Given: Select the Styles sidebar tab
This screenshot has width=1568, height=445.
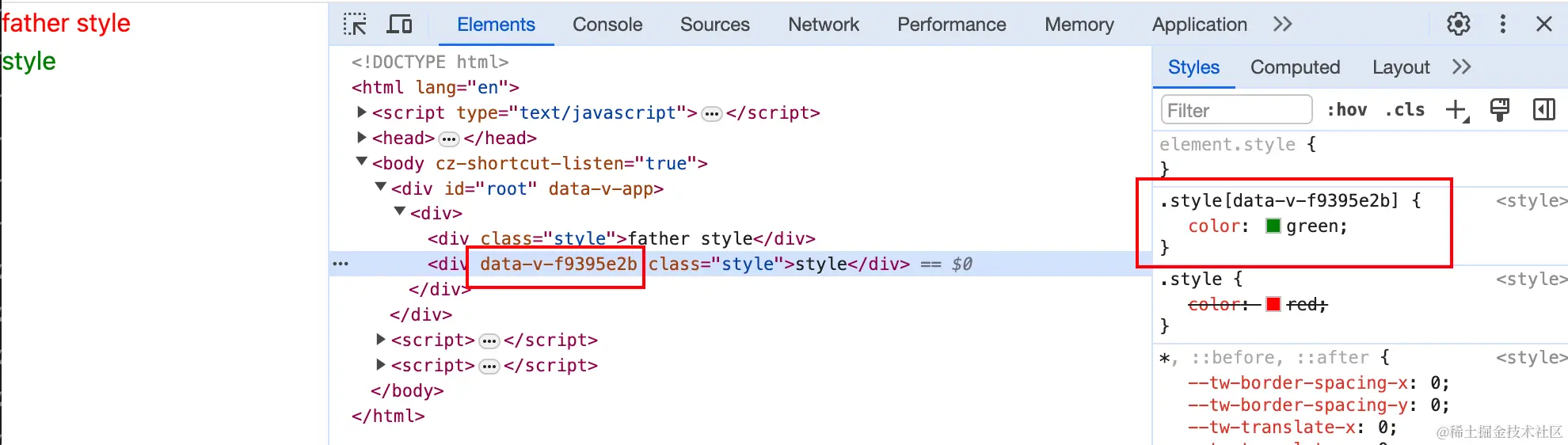Looking at the screenshot, I should [1193, 67].
